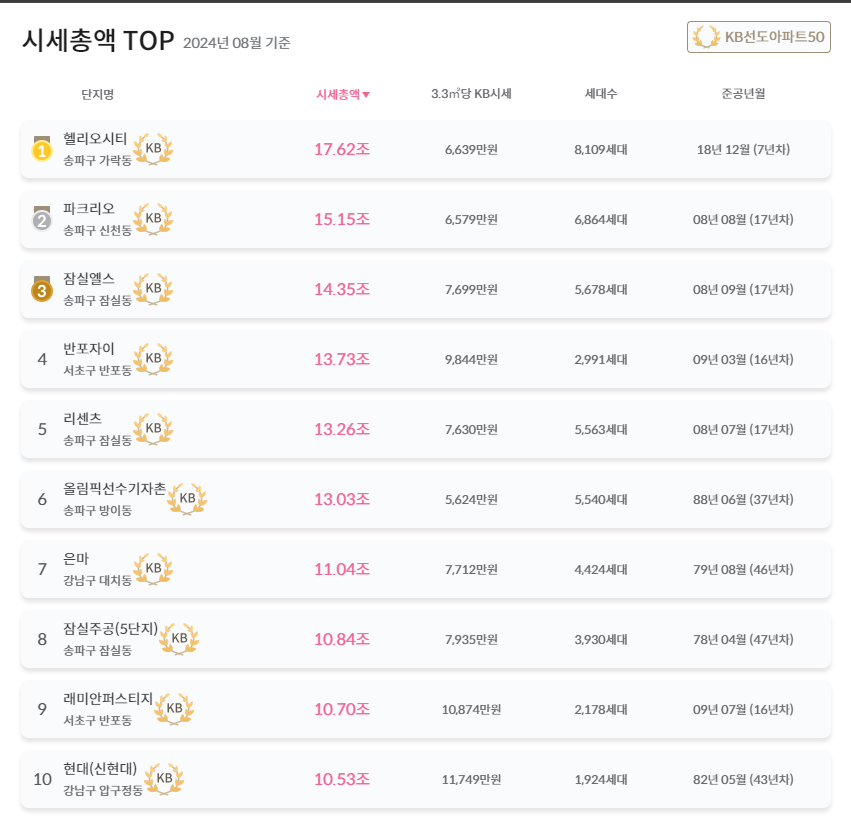The height and width of the screenshot is (821, 851).
Task: Open the KB선도아파트50 button
Action: point(759,37)
